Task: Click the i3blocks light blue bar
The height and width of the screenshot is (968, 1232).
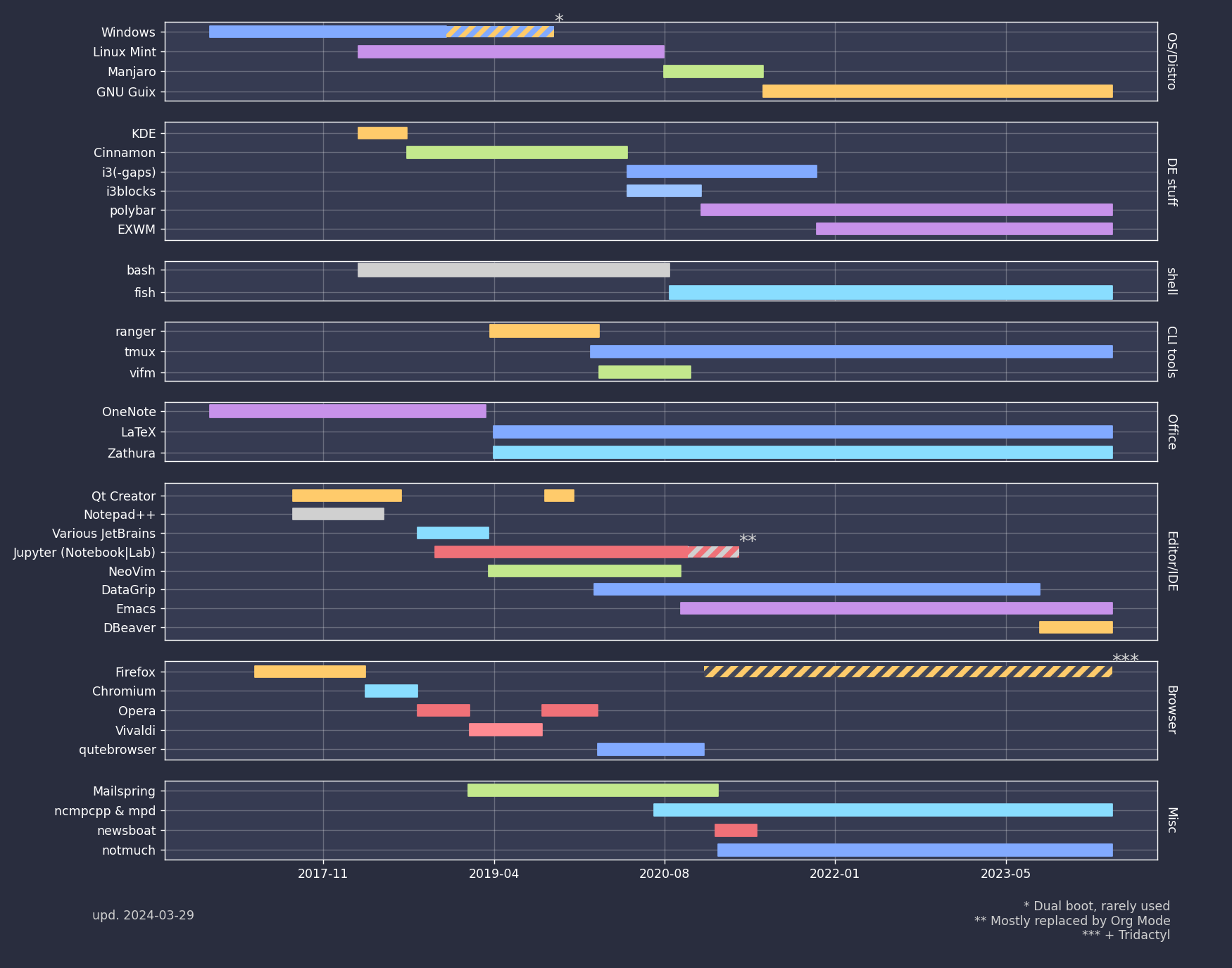Action: point(664,191)
